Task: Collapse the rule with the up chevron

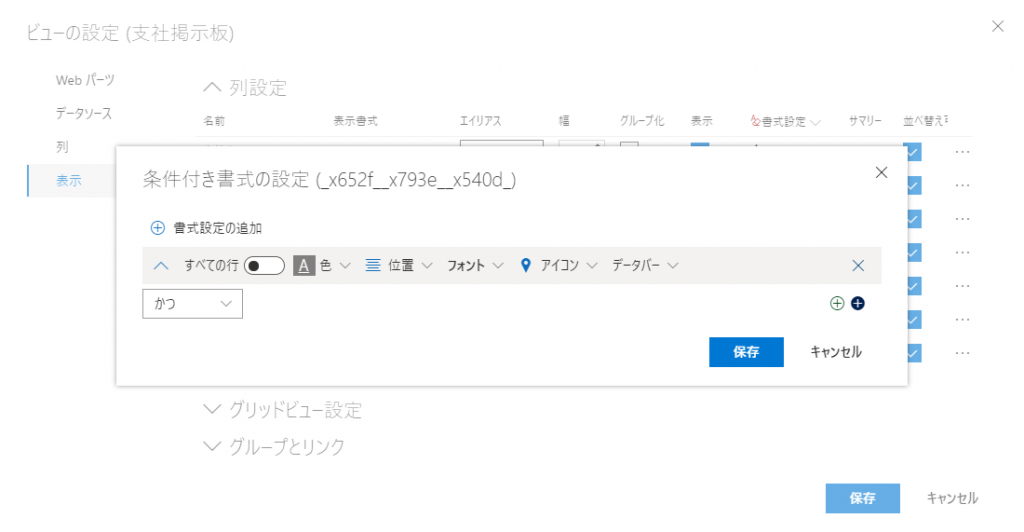Action: click(162, 266)
